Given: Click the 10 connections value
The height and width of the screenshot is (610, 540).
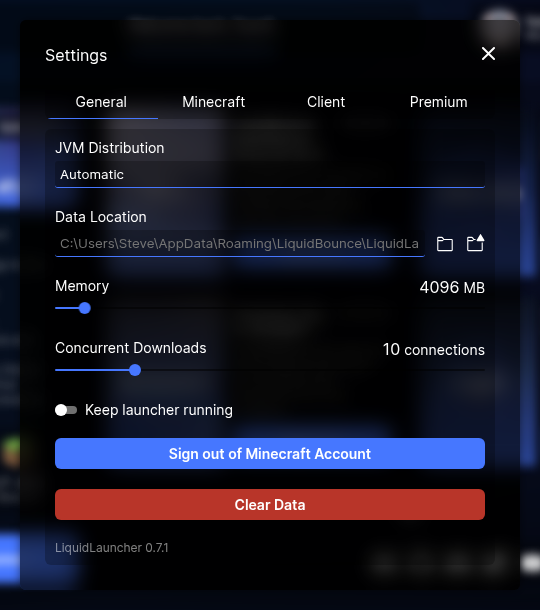Looking at the screenshot, I should pyautogui.click(x=434, y=349).
